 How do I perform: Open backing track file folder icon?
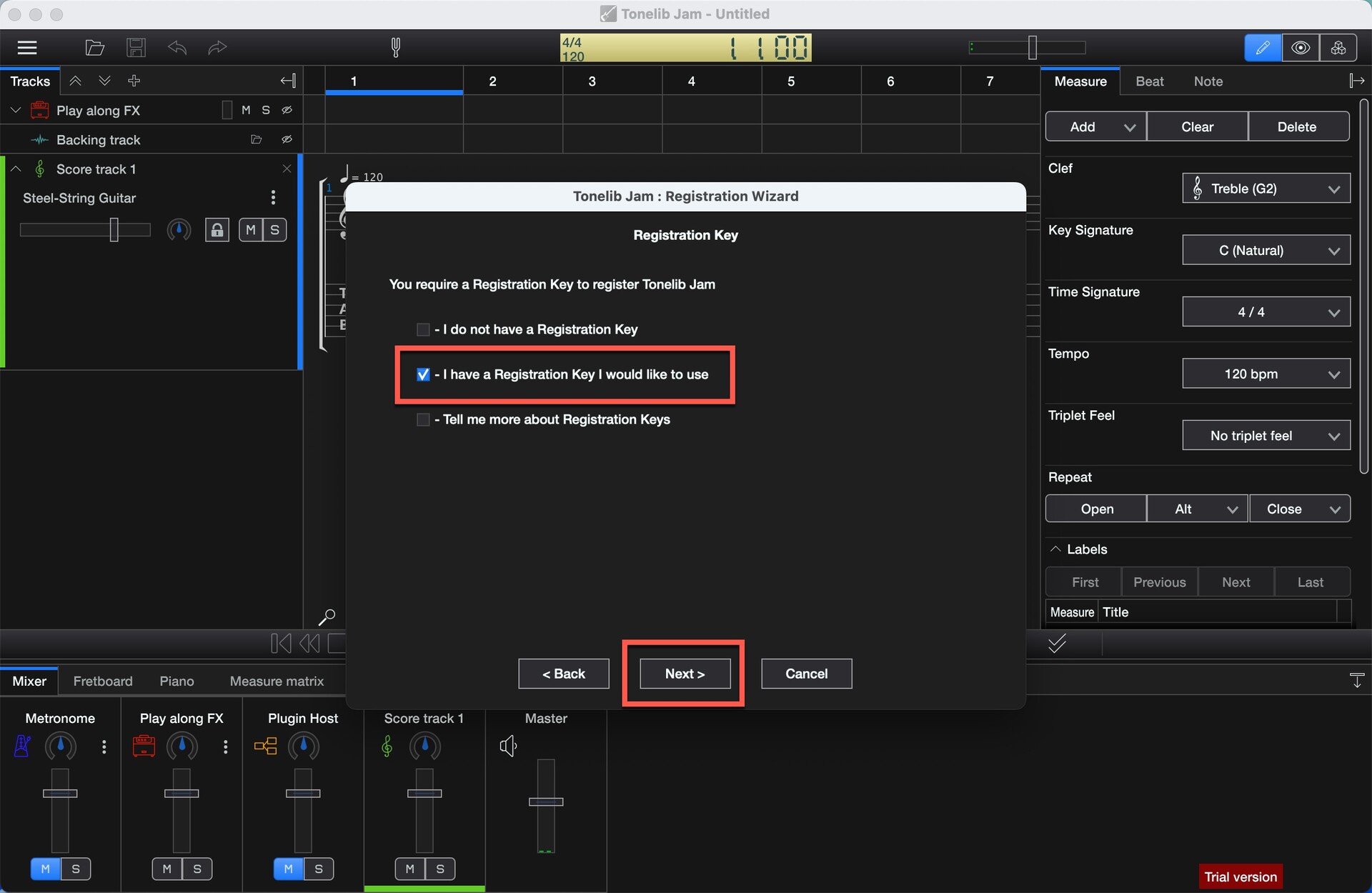(x=256, y=139)
